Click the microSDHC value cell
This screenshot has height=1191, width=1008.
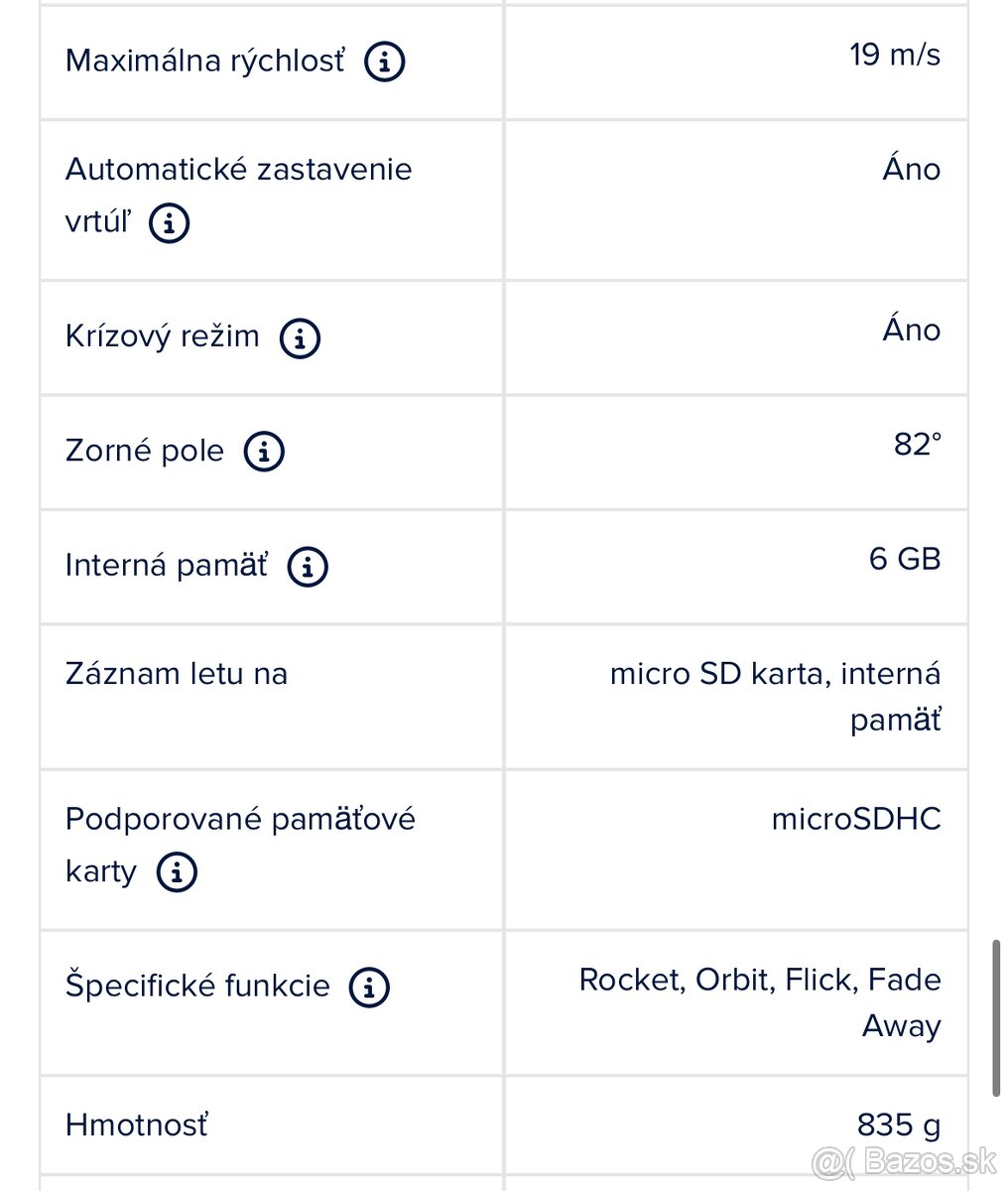coord(855,819)
